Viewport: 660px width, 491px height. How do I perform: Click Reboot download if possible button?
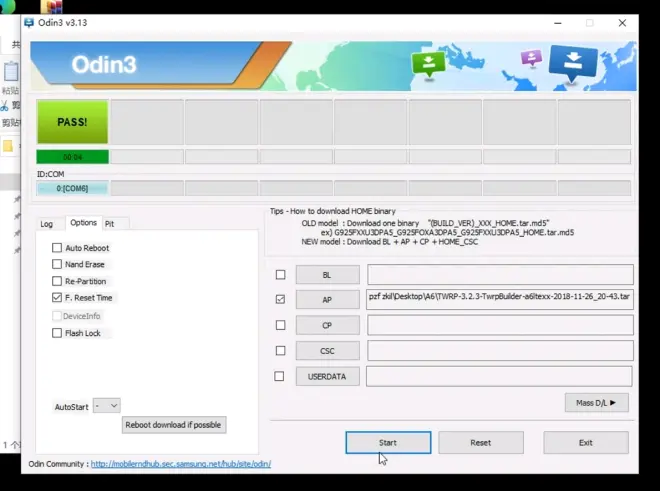[174, 425]
